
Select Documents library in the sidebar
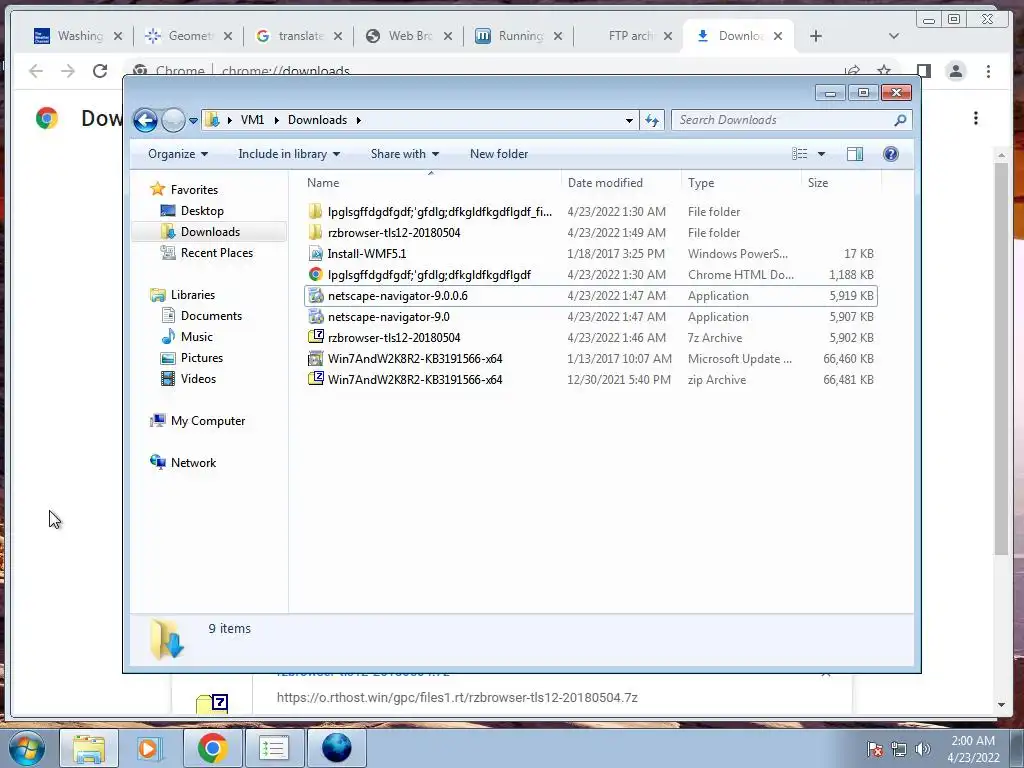(211, 316)
